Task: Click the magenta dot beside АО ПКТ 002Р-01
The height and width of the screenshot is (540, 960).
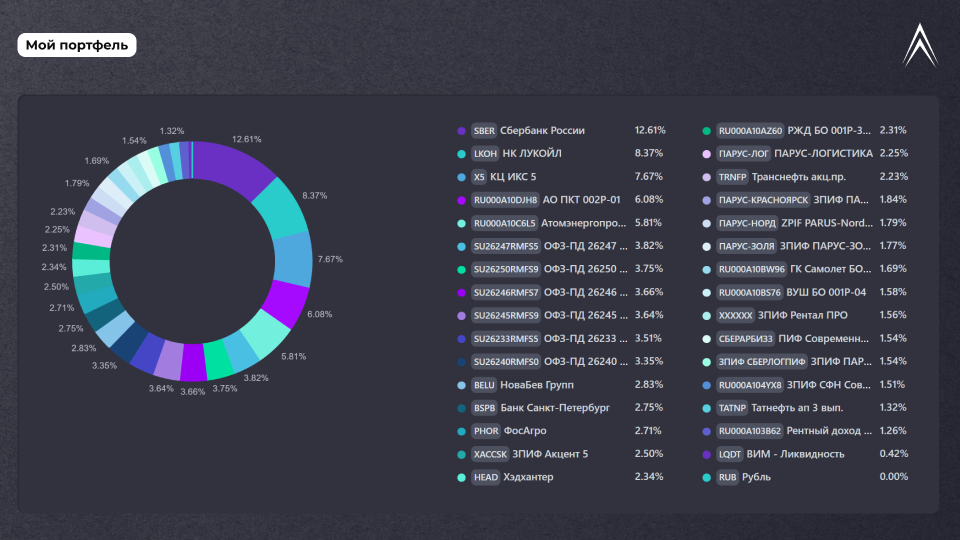Action: tap(462, 200)
